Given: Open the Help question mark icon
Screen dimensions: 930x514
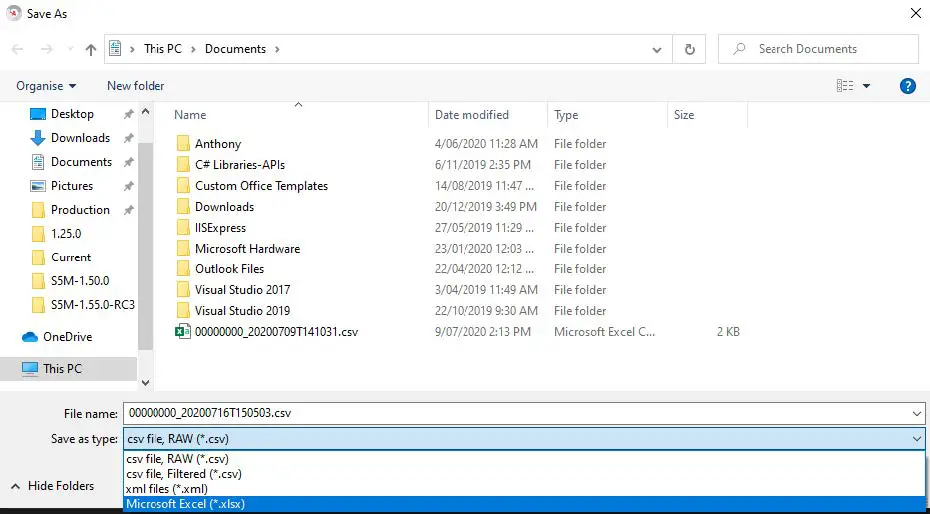Looking at the screenshot, I should click(908, 86).
